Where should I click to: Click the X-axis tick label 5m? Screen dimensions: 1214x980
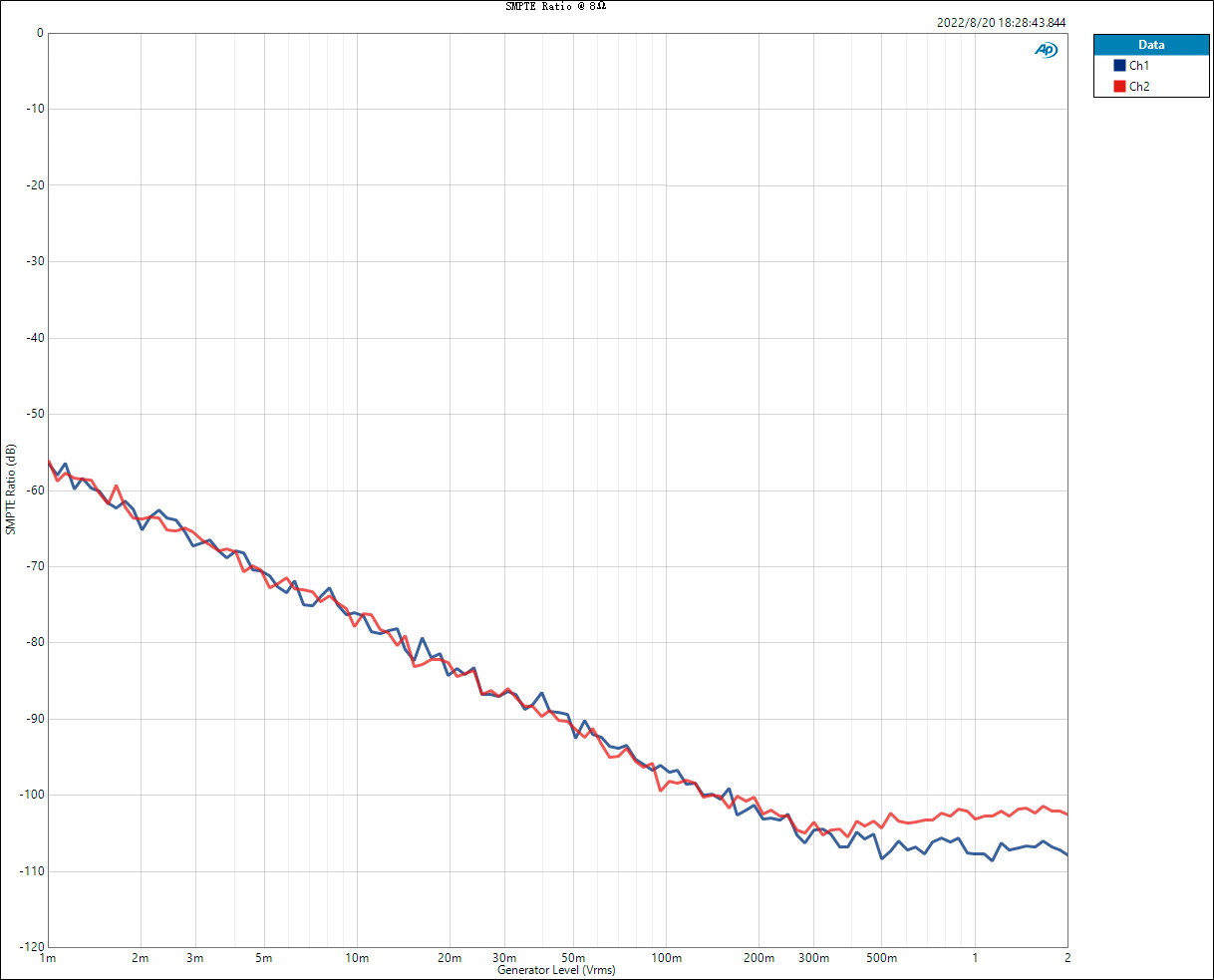[x=263, y=959]
